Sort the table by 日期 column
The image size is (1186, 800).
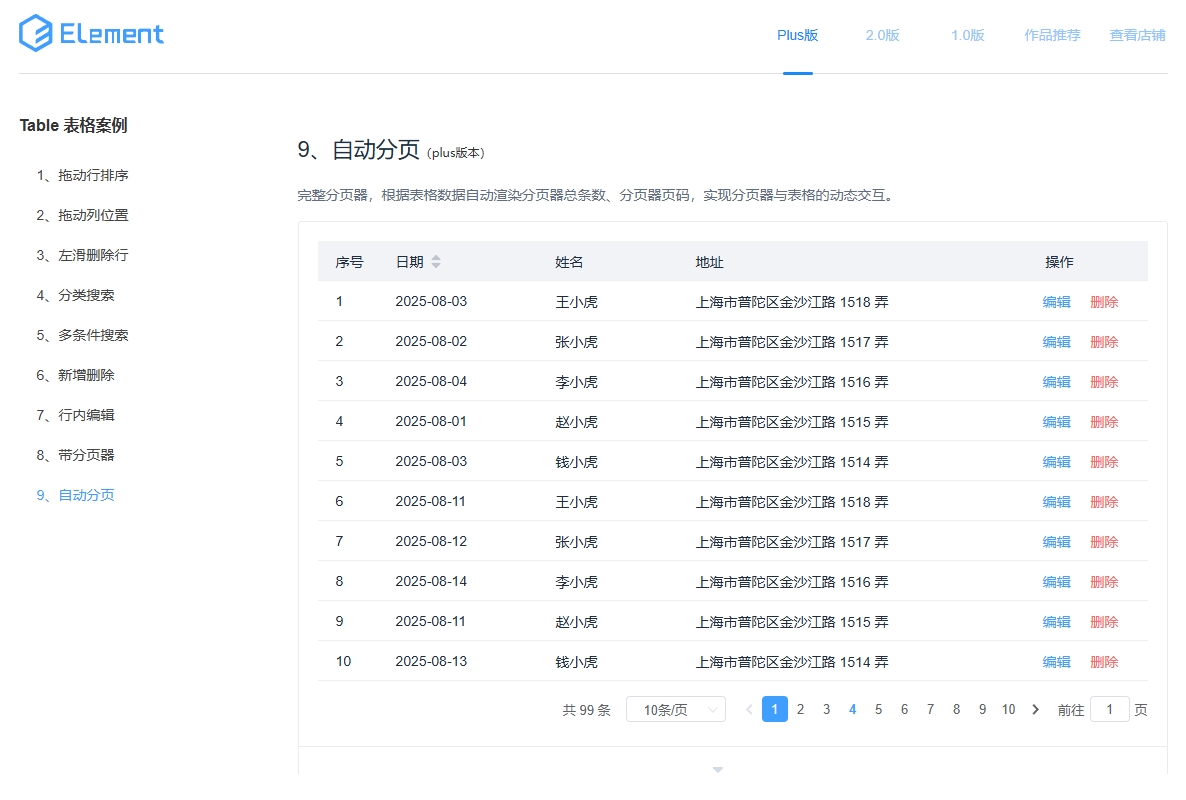435,262
